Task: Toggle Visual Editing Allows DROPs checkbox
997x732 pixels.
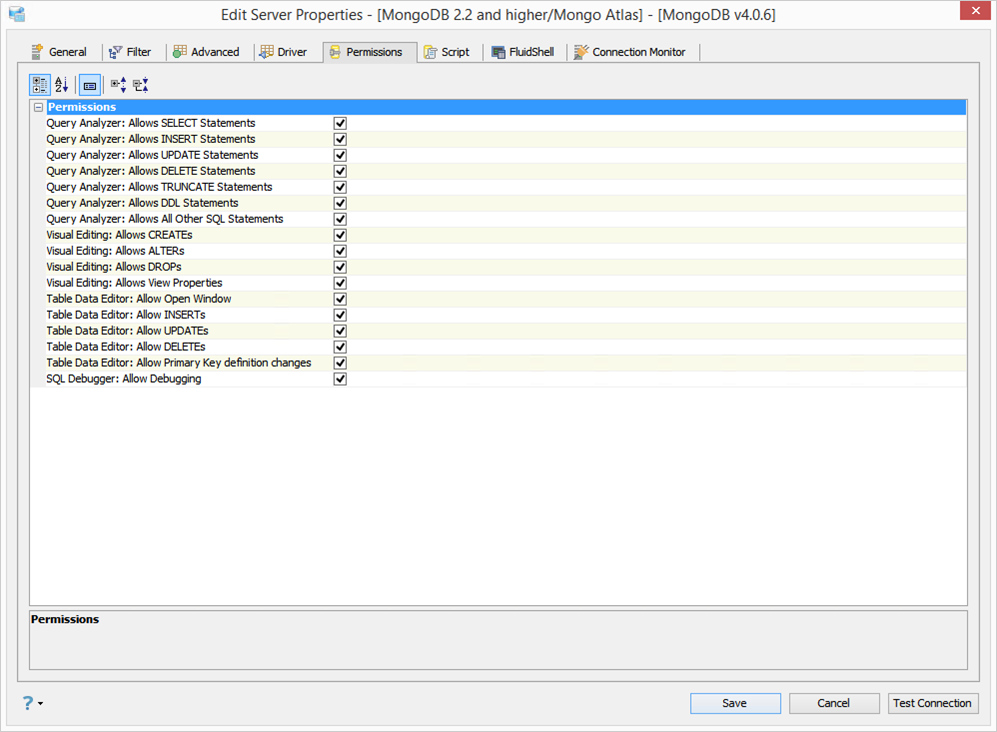Action: tap(340, 267)
